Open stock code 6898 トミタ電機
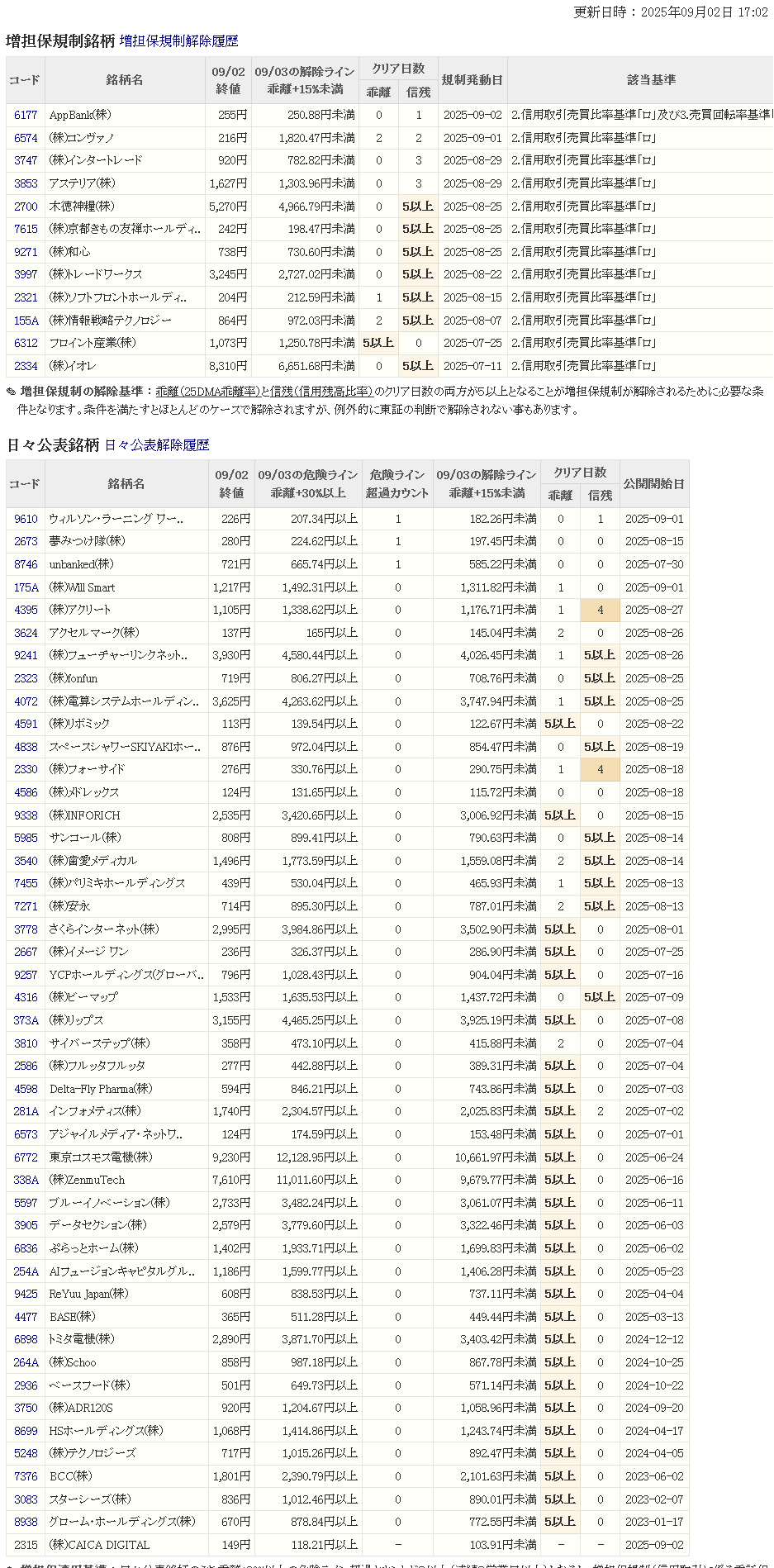The width and height of the screenshot is (774, 1568). coord(26,1339)
